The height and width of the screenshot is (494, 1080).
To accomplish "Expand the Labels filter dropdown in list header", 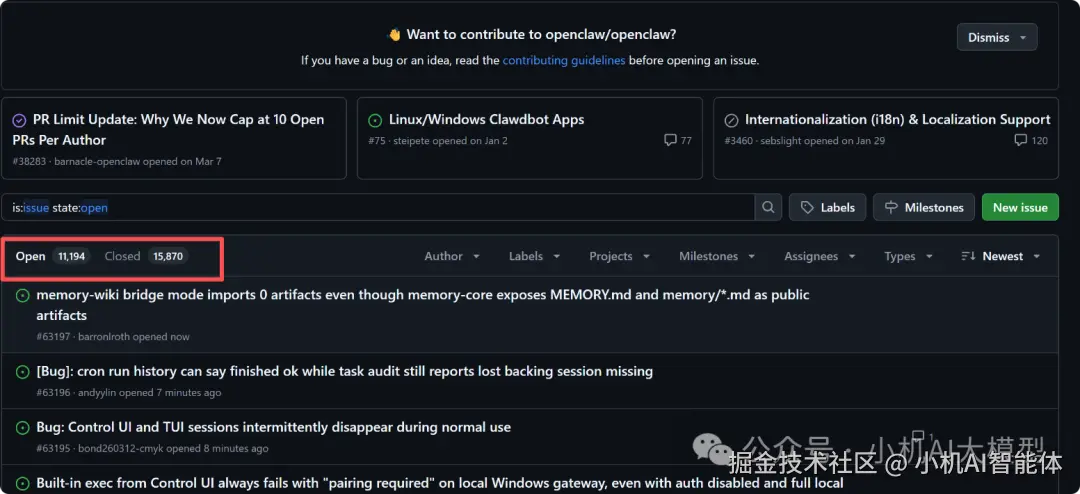I will click(534, 256).
